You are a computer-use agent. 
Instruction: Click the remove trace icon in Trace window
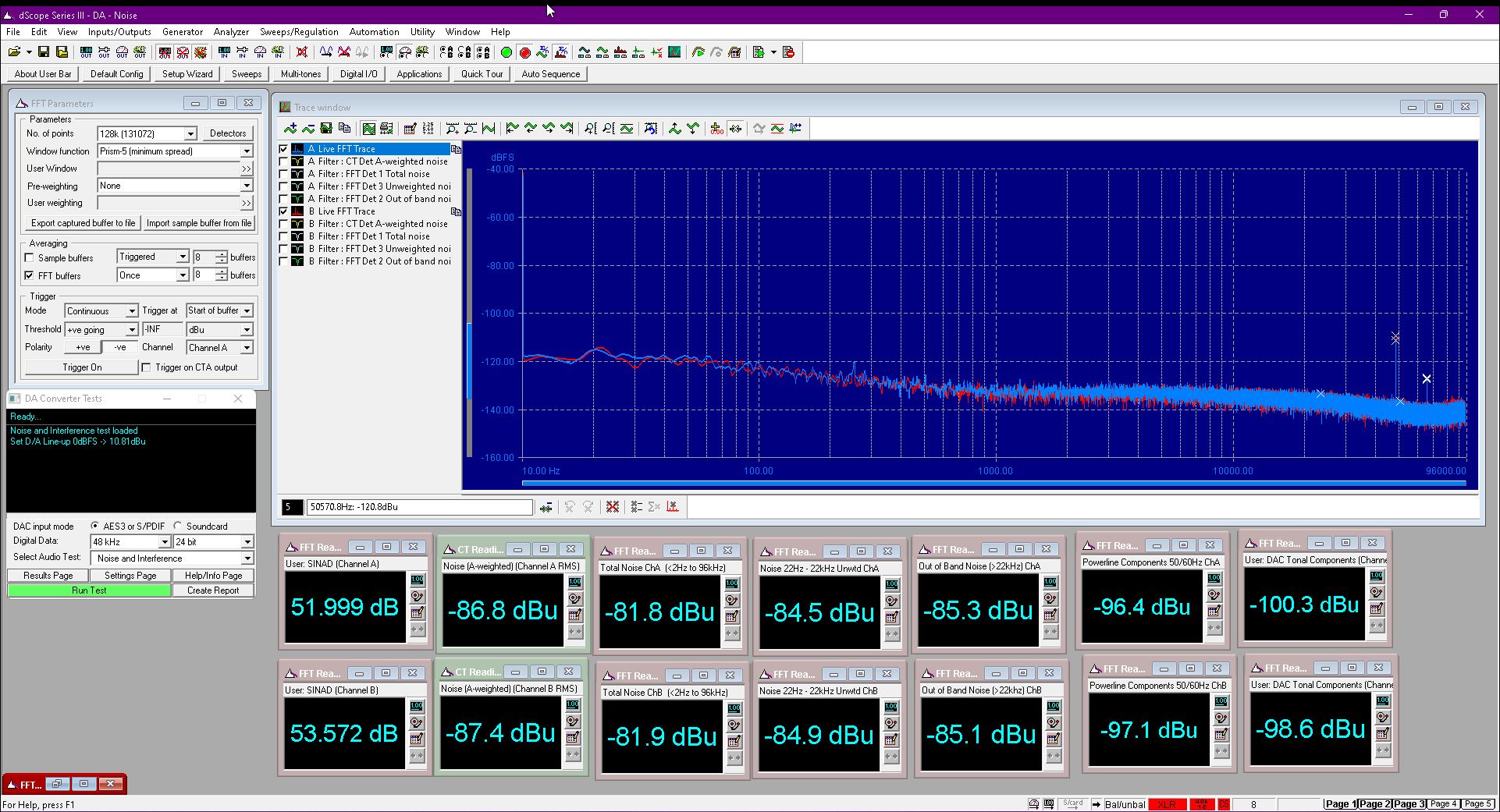[308, 129]
